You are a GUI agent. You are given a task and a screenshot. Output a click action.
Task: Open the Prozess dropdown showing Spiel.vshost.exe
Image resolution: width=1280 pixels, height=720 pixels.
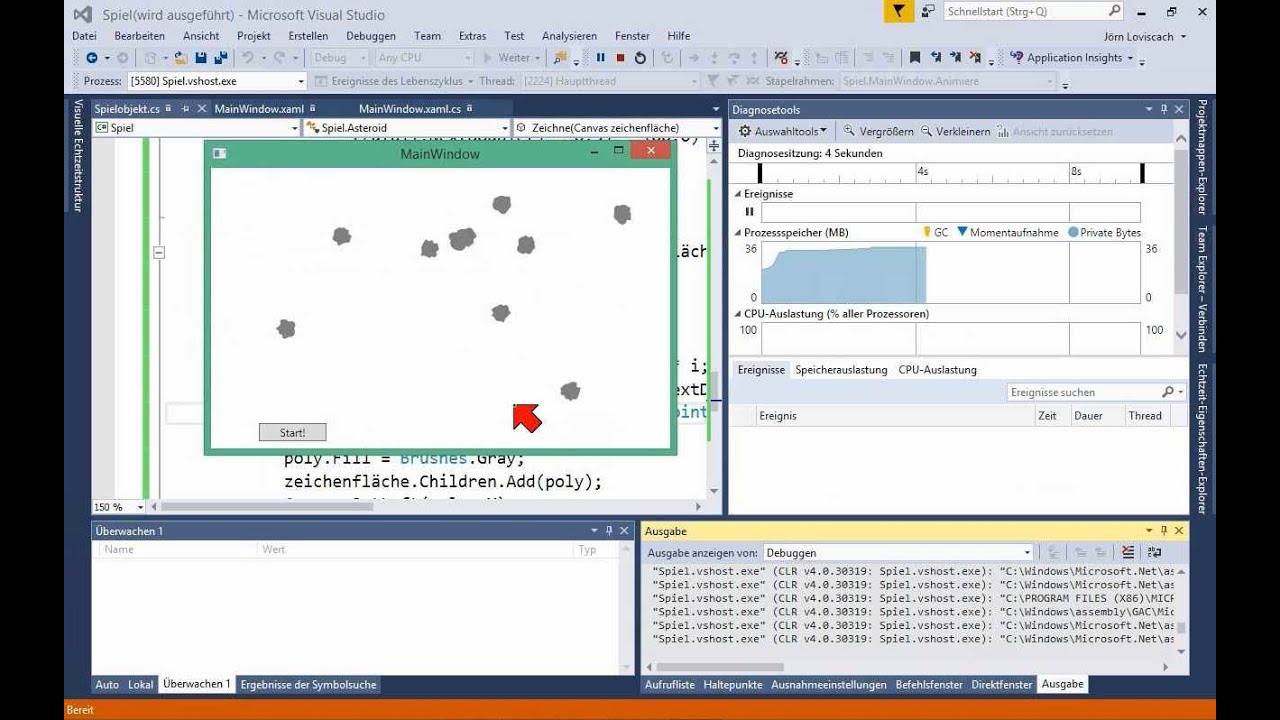click(x=217, y=81)
